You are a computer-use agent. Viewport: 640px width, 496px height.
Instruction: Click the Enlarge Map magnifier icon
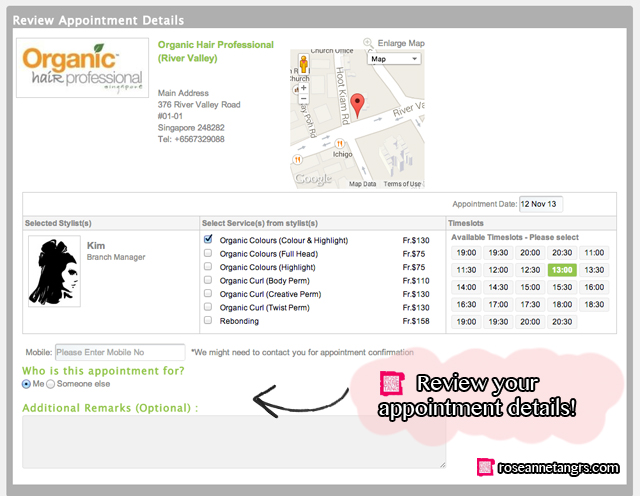(x=368, y=43)
